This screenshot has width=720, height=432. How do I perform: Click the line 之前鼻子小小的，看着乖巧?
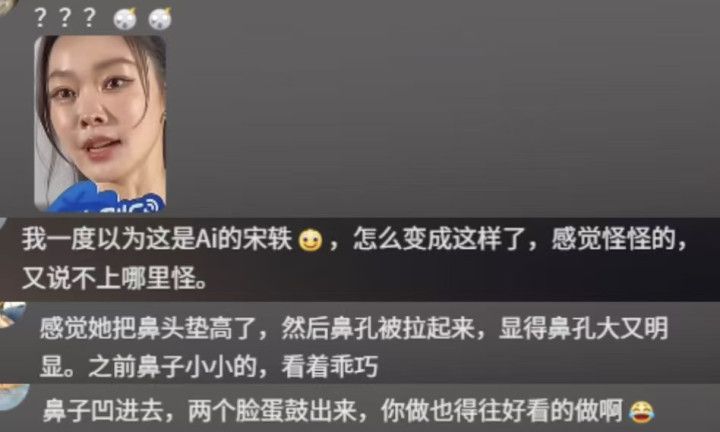coord(209,366)
